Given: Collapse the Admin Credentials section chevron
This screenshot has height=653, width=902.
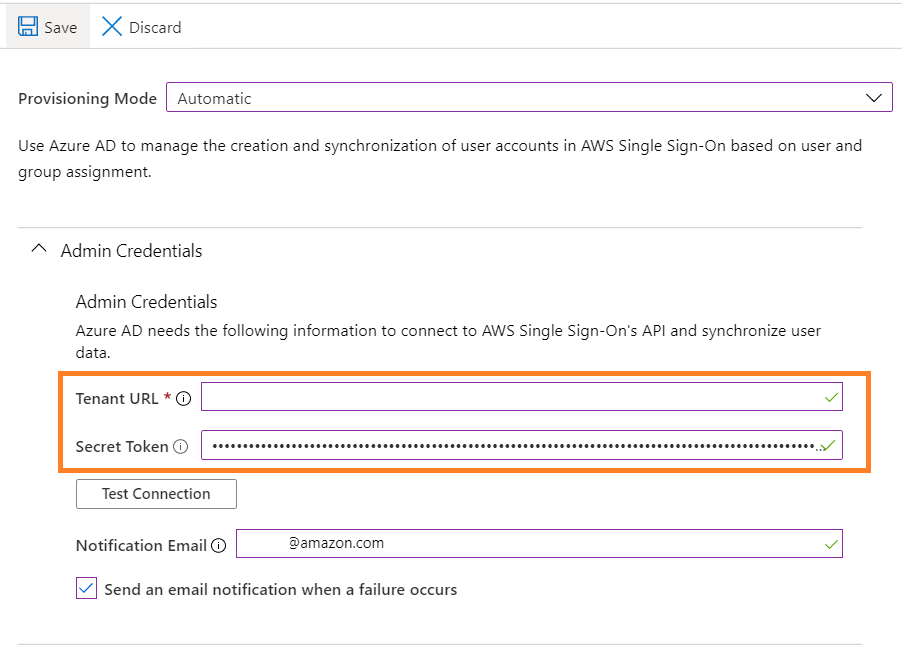Looking at the screenshot, I should 39,250.
